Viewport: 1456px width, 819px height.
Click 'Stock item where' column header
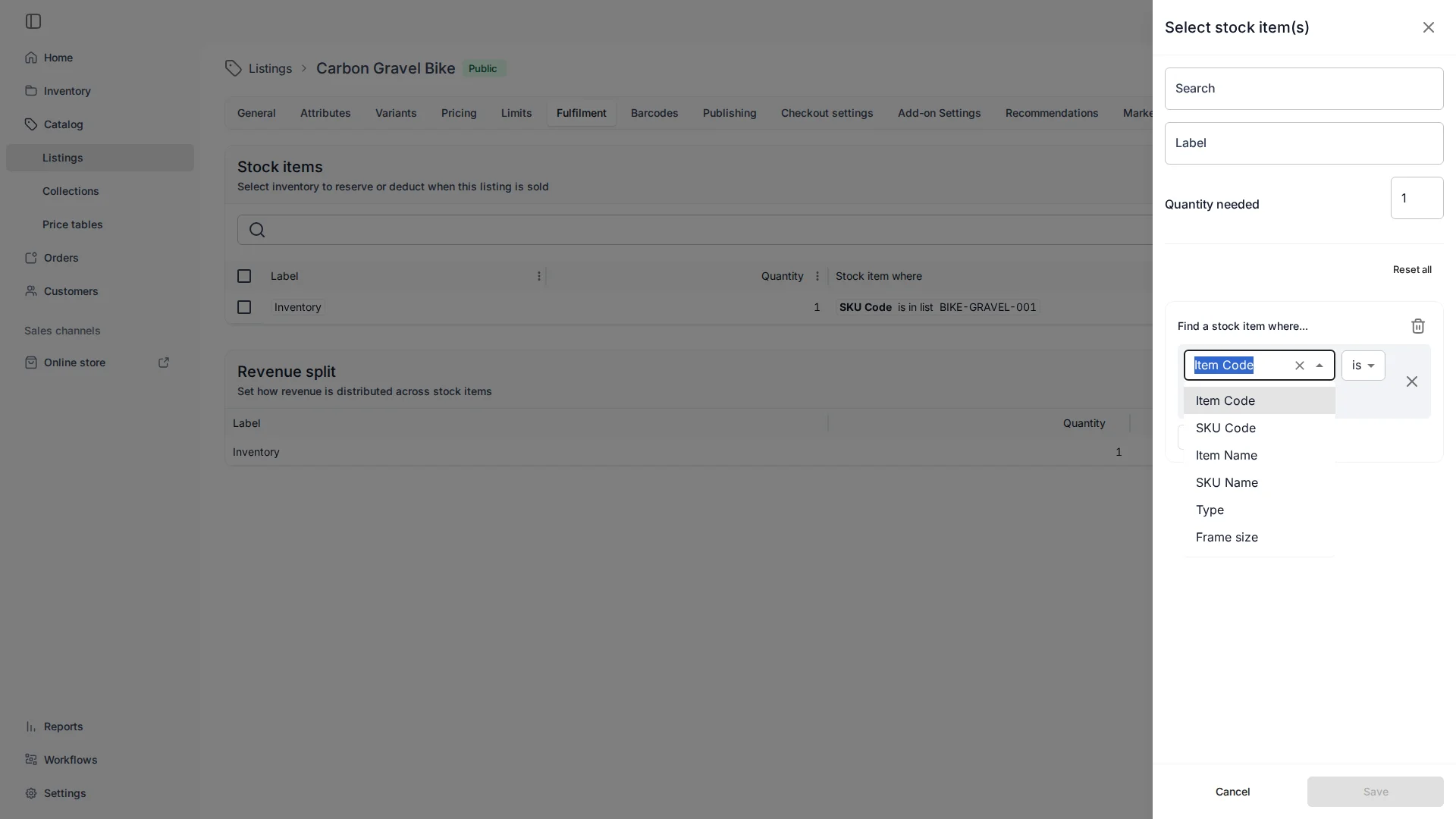coord(879,276)
